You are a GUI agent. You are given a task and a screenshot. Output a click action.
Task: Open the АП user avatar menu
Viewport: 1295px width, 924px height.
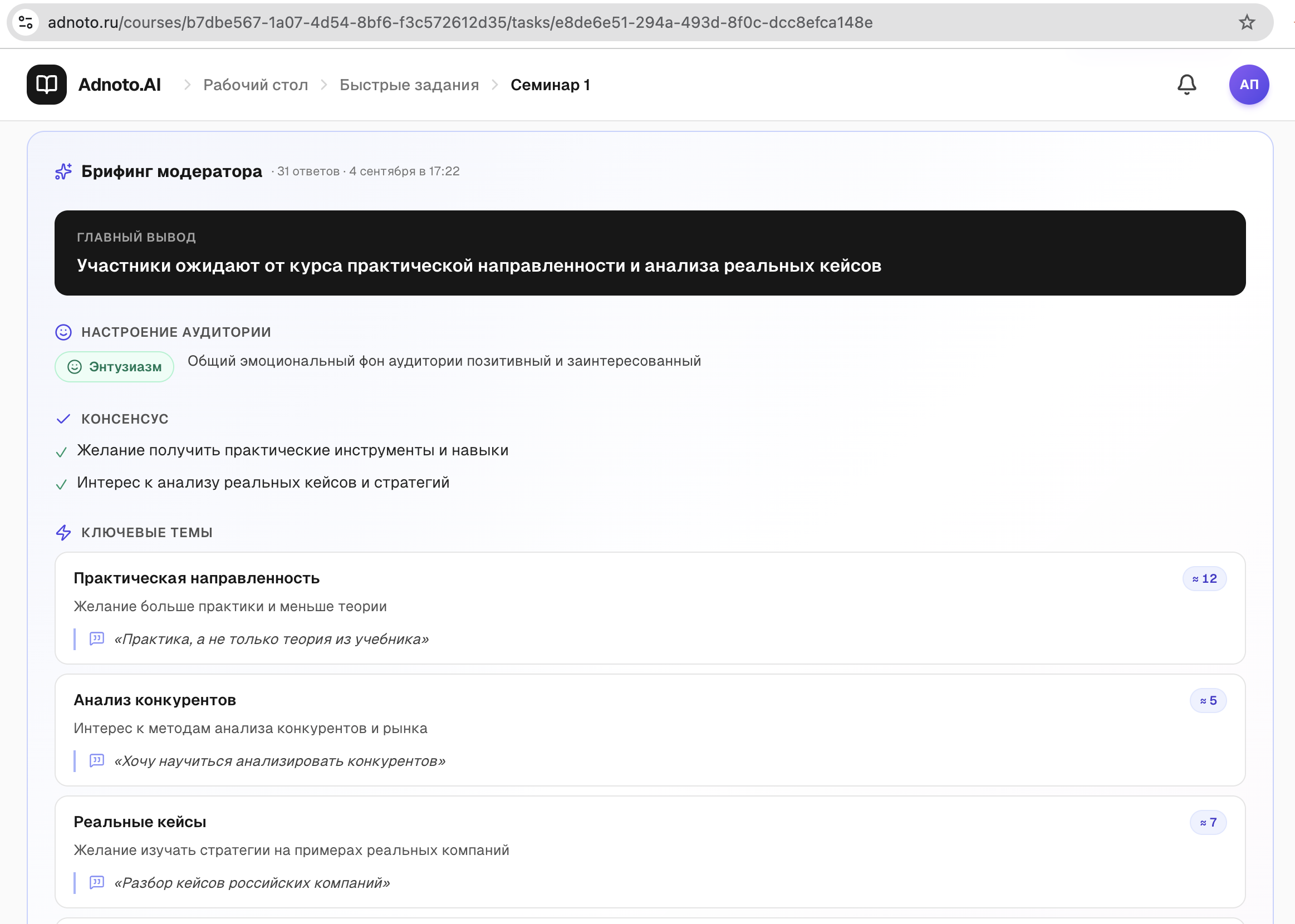coord(1248,85)
